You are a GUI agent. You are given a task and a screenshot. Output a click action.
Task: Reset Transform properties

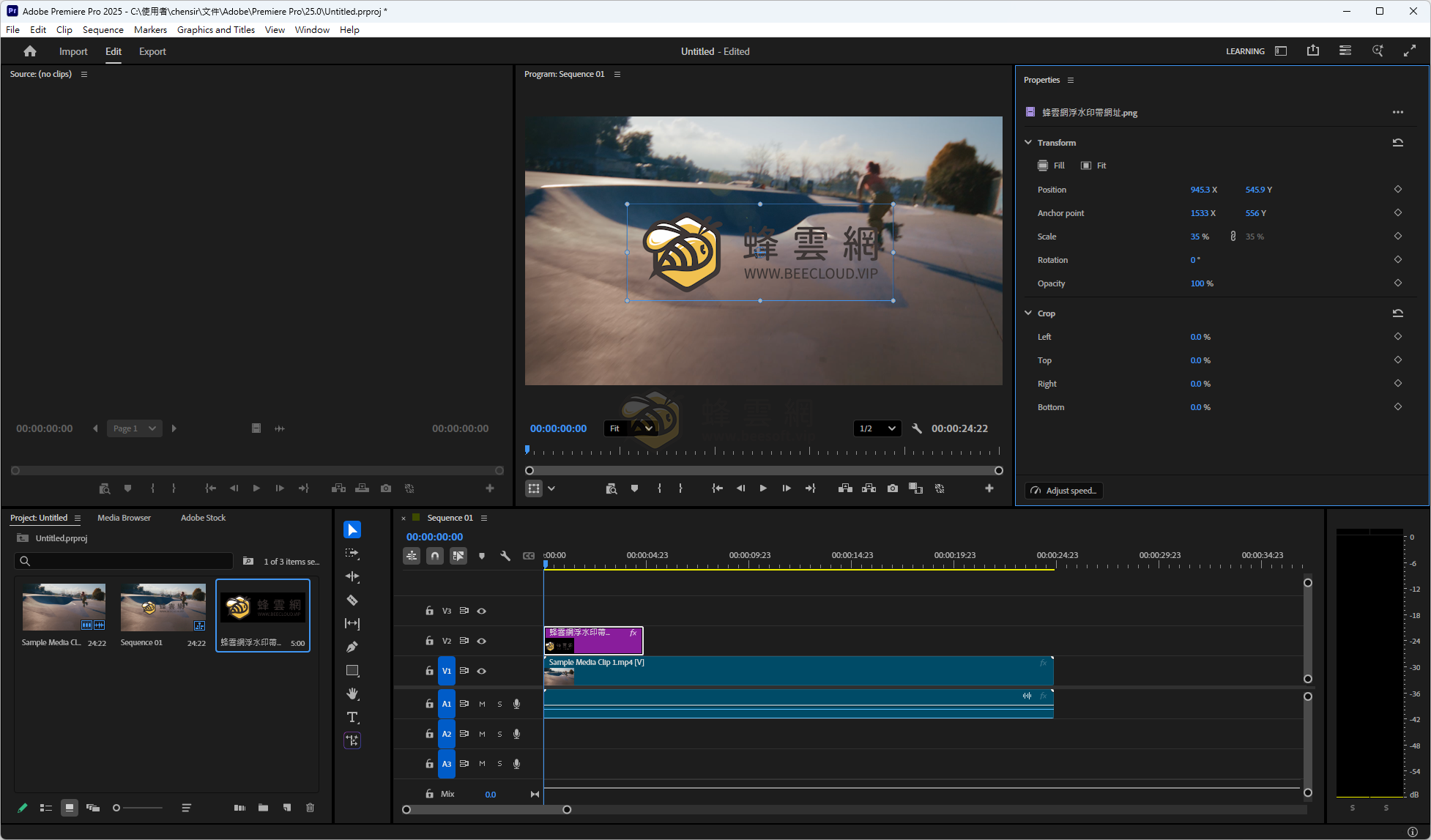tap(1398, 143)
